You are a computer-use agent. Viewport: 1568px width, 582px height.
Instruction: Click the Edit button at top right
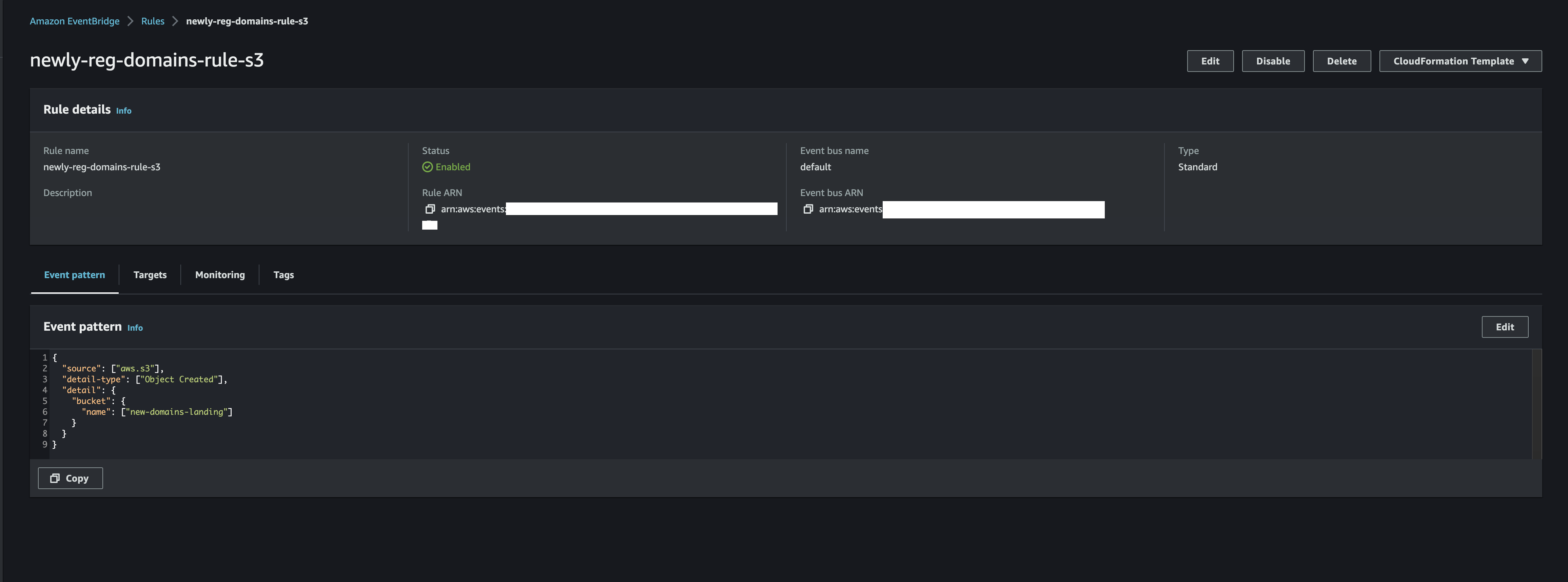point(1210,61)
